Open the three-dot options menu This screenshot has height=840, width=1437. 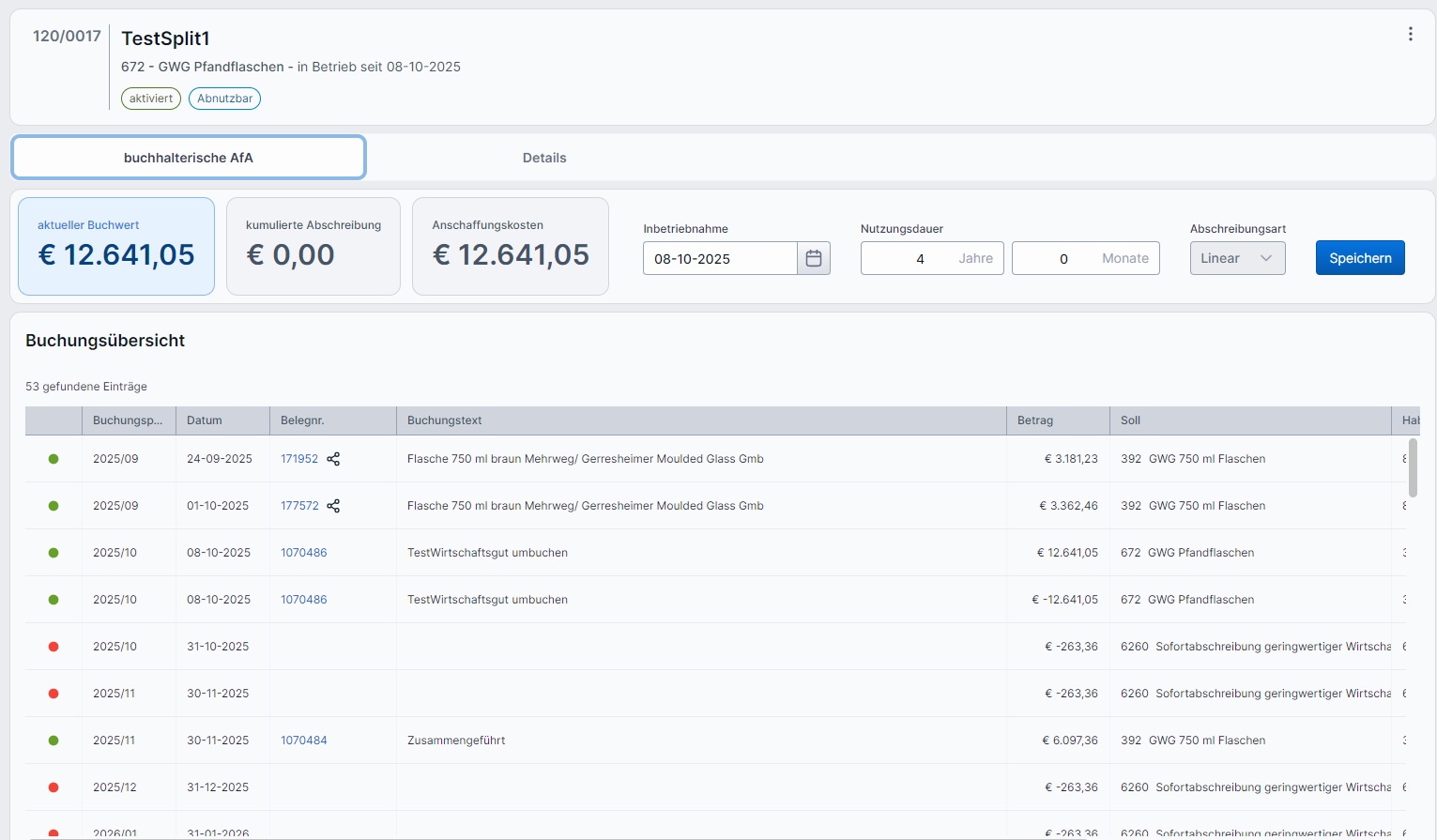[1410, 35]
